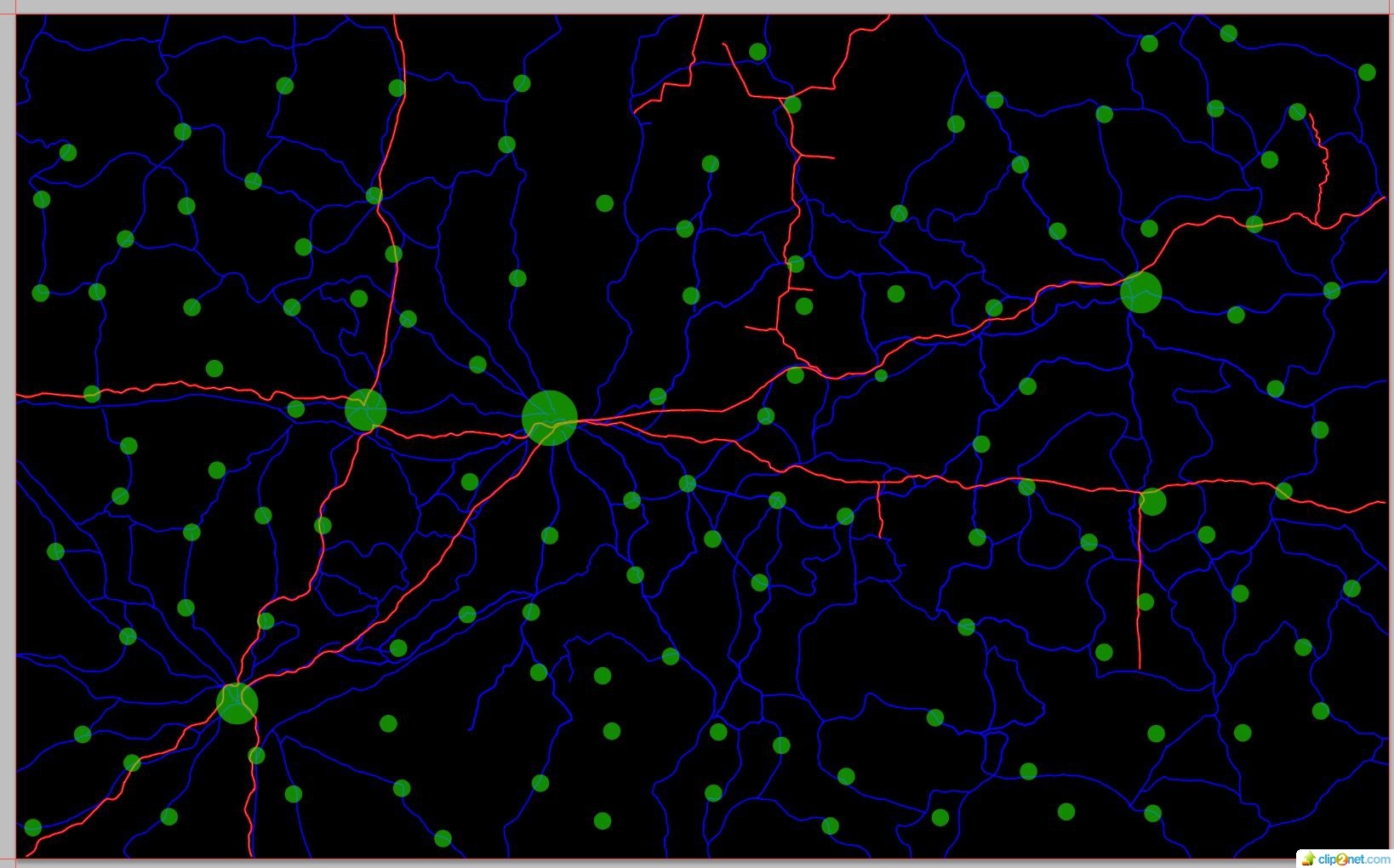Select the large green node in the northeast
Image resolution: width=1394 pixels, height=868 pixels.
pyautogui.click(x=1140, y=292)
